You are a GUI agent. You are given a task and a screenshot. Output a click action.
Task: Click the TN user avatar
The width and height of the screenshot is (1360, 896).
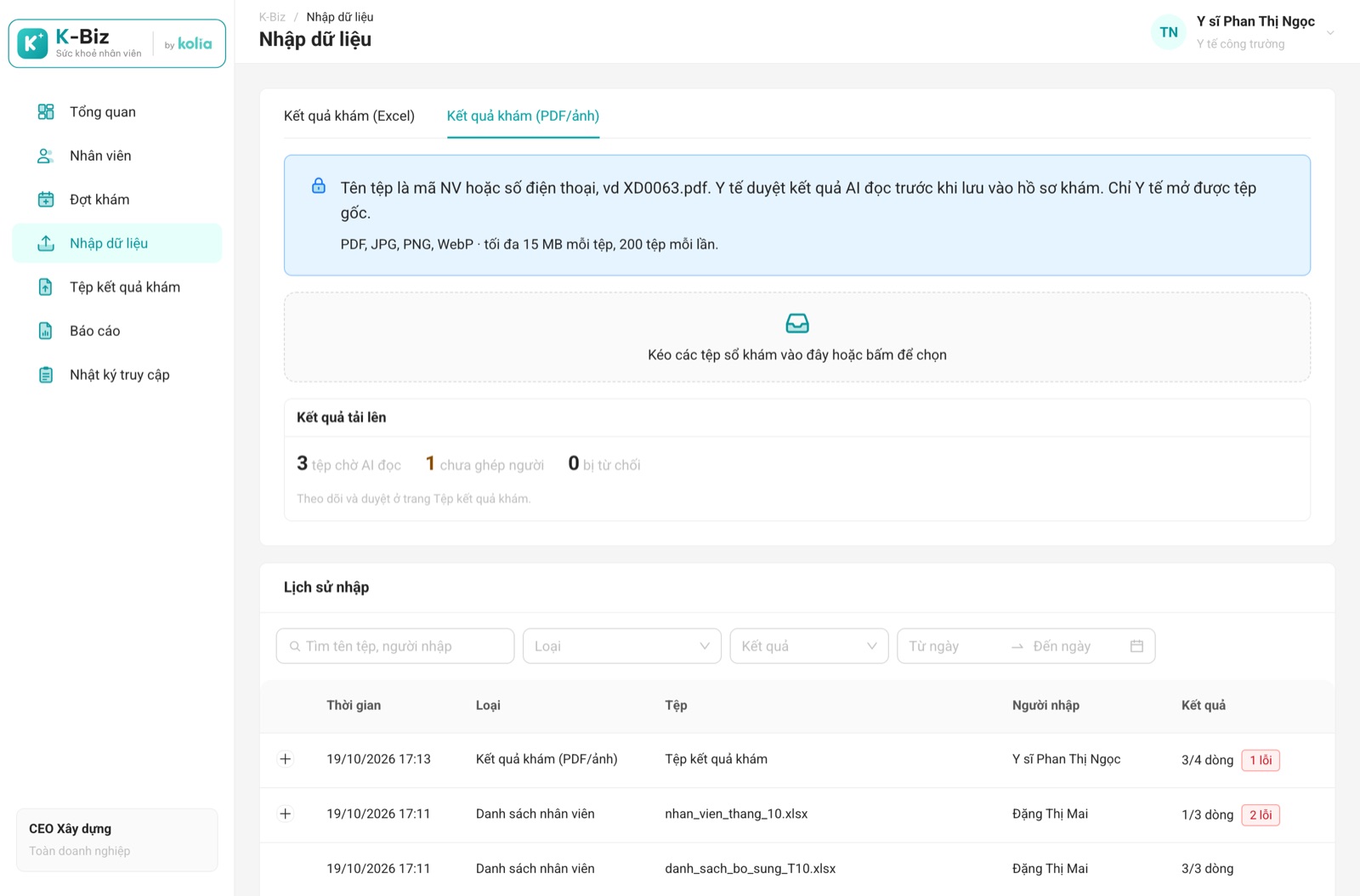[x=1169, y=32]
